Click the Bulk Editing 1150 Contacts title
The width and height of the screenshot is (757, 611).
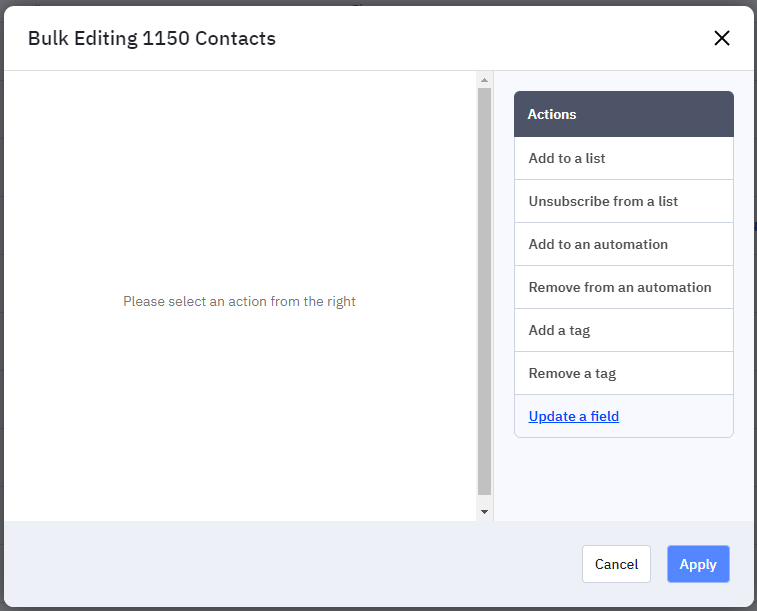[x=152, y=39]
